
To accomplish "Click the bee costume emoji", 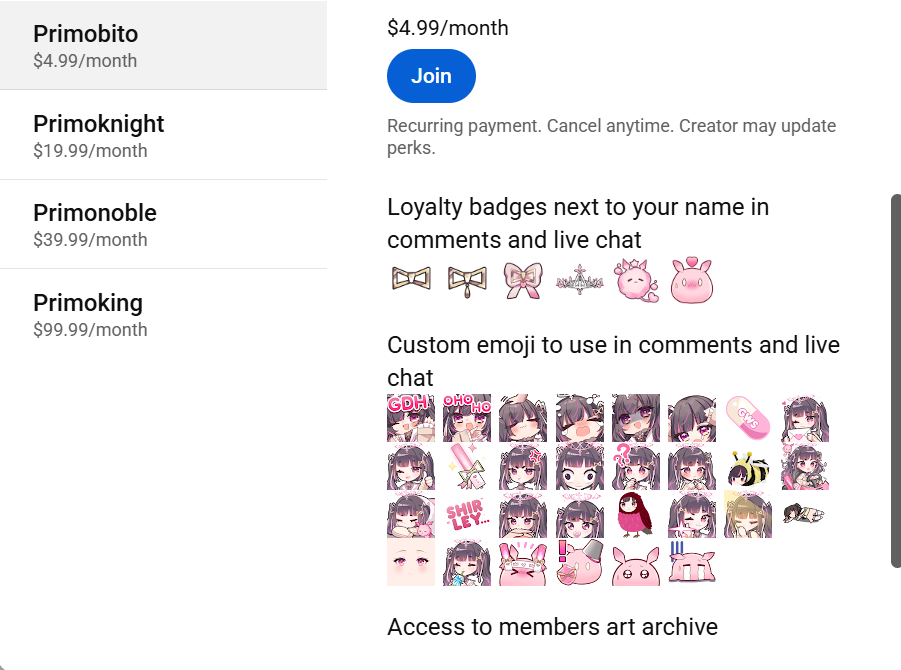I will 748,467.
